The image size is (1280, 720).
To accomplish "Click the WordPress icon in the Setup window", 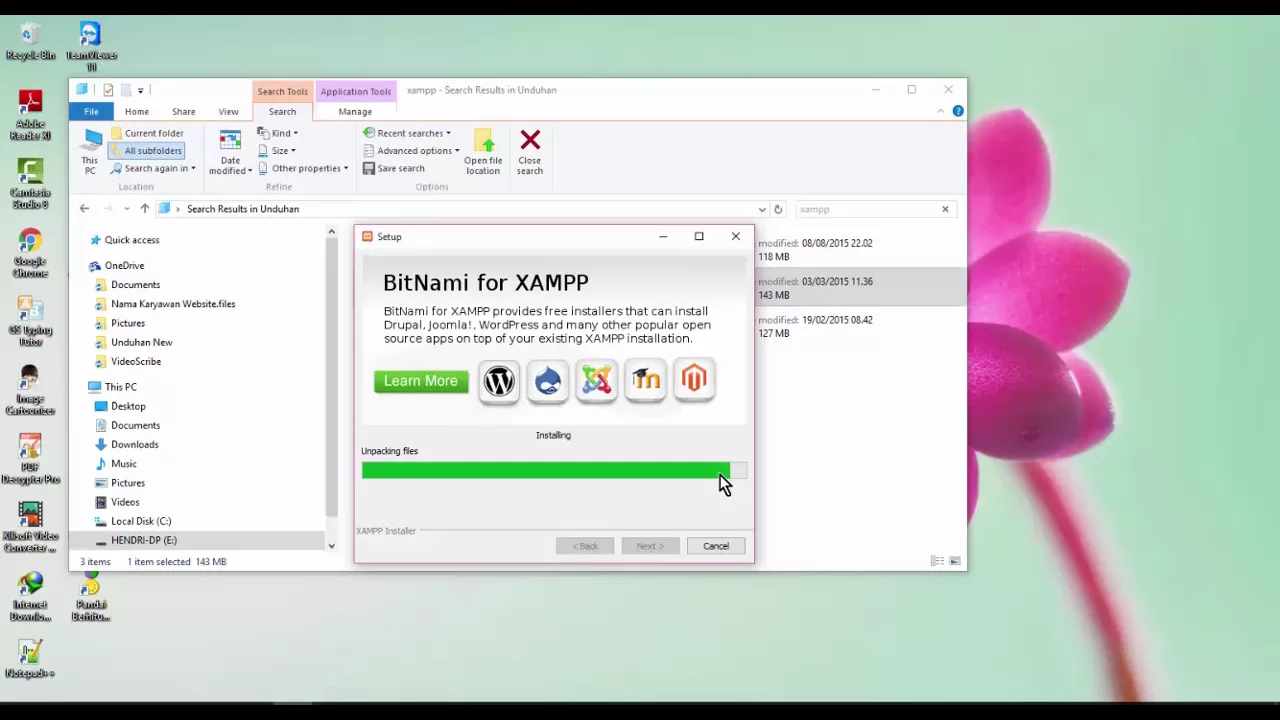I will pos(499,381).
